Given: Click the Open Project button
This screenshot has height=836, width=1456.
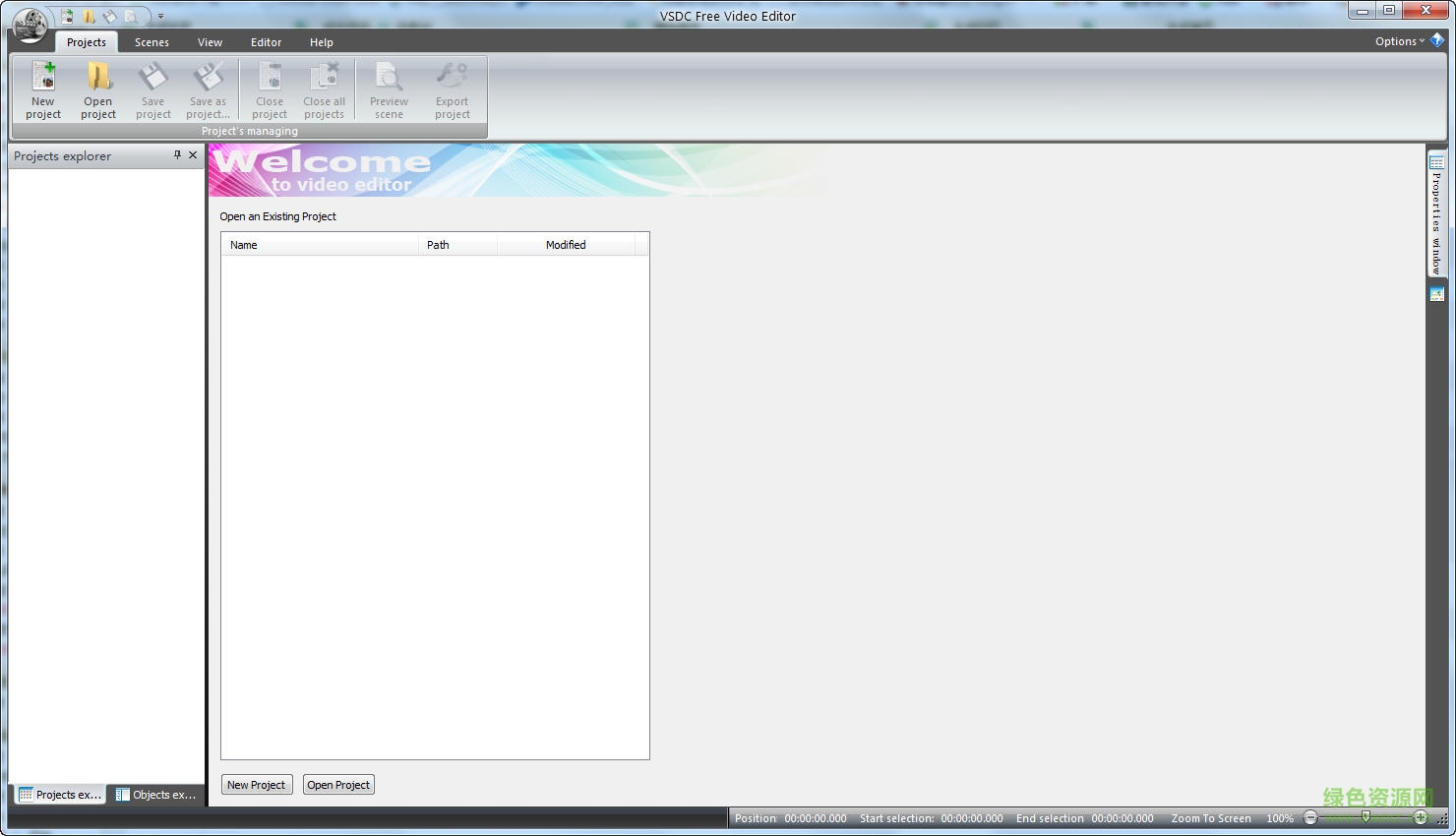Looking at the screenshot, I should [x=337, y=784].
